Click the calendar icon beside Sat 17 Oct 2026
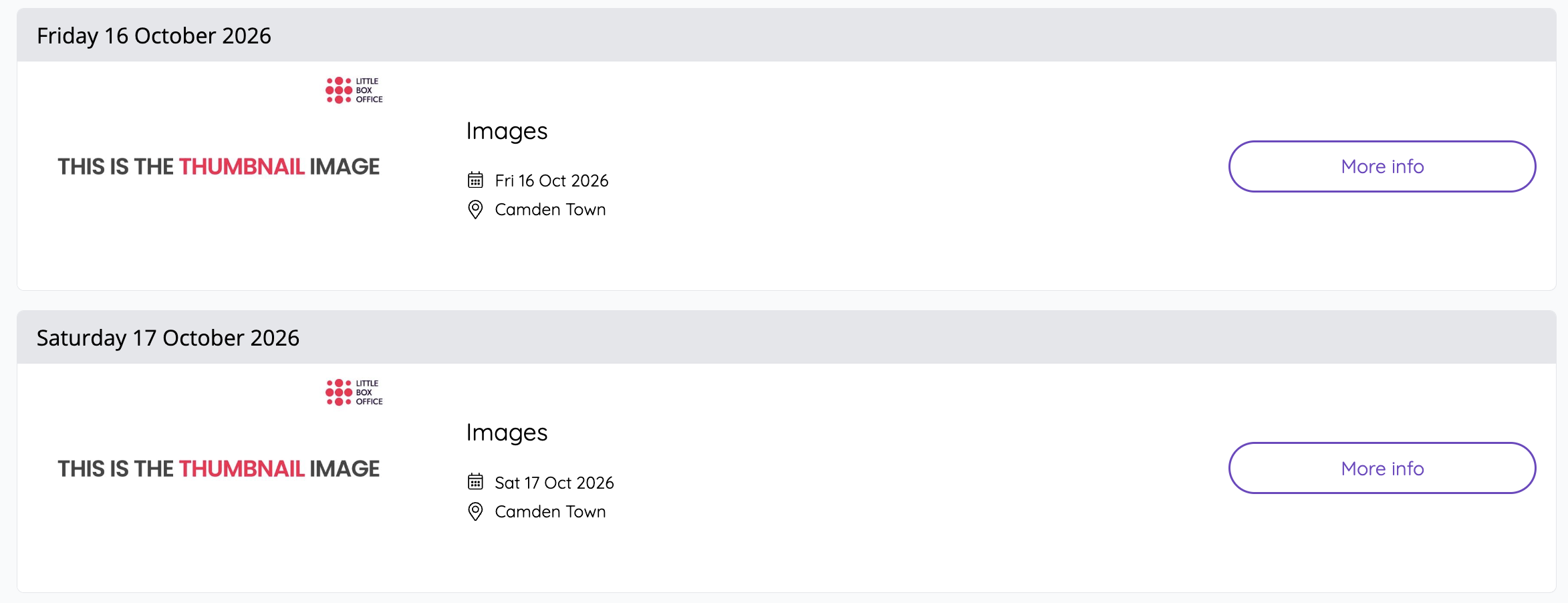1568x603 pixels. (475, 481)
